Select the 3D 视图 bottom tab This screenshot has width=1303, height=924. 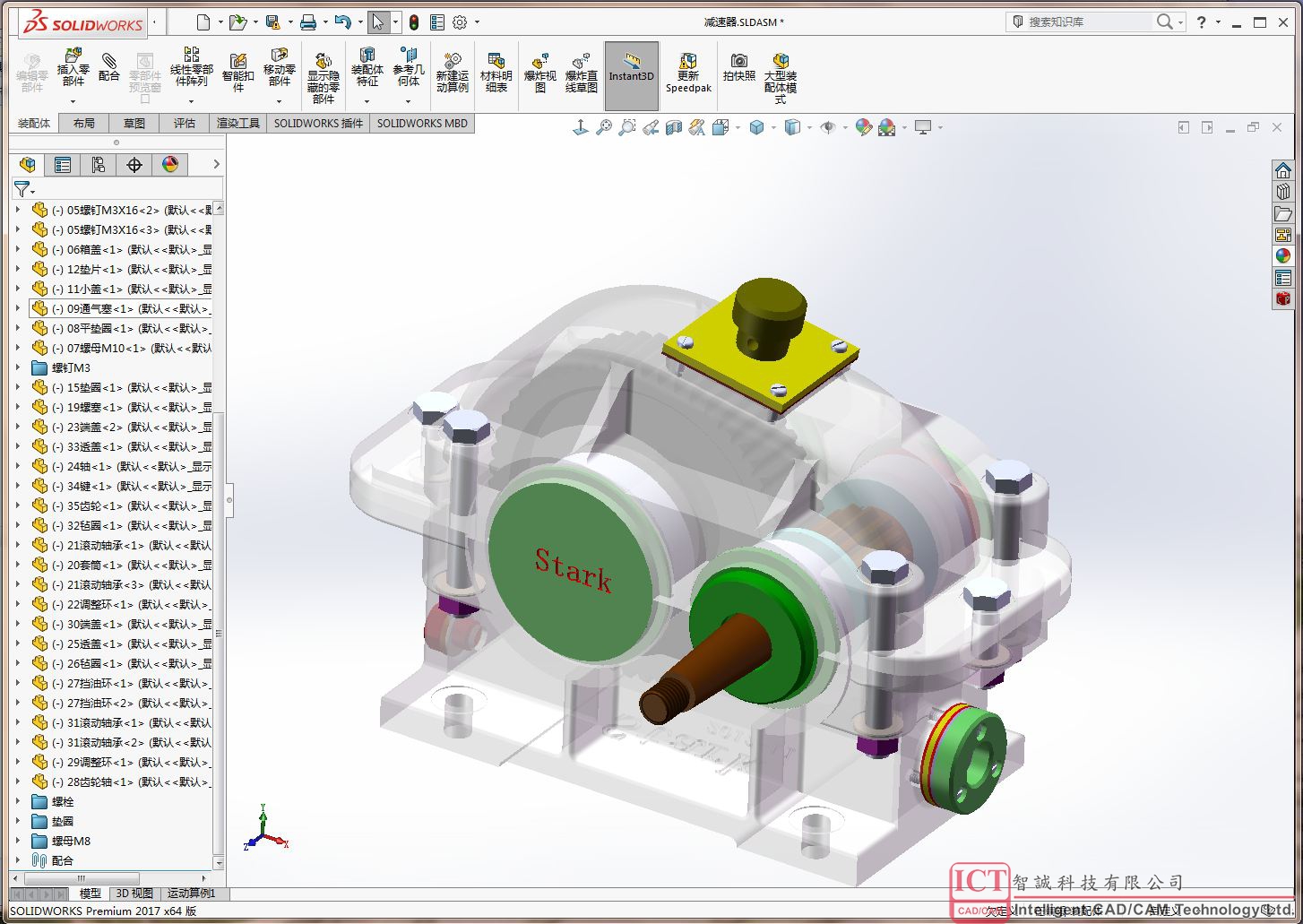tap(134, 894)
